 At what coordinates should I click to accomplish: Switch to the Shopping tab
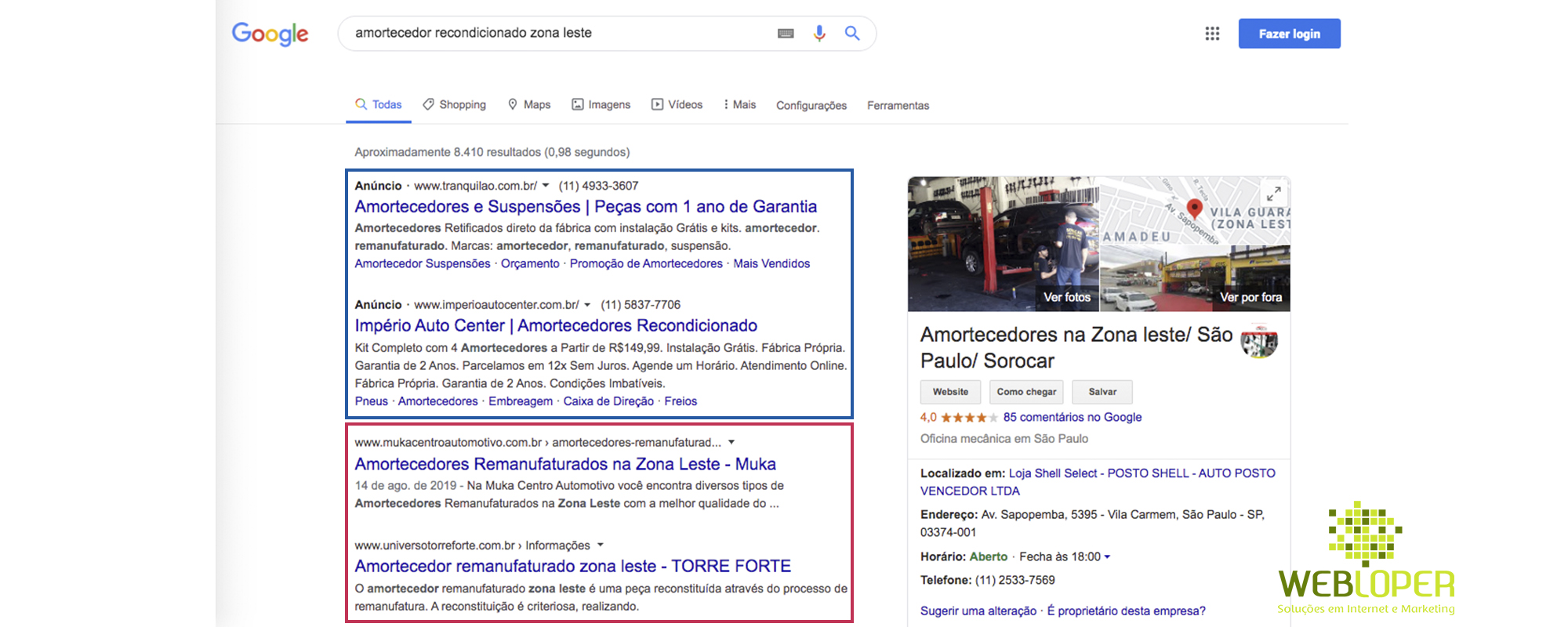(x=454, y=104)
